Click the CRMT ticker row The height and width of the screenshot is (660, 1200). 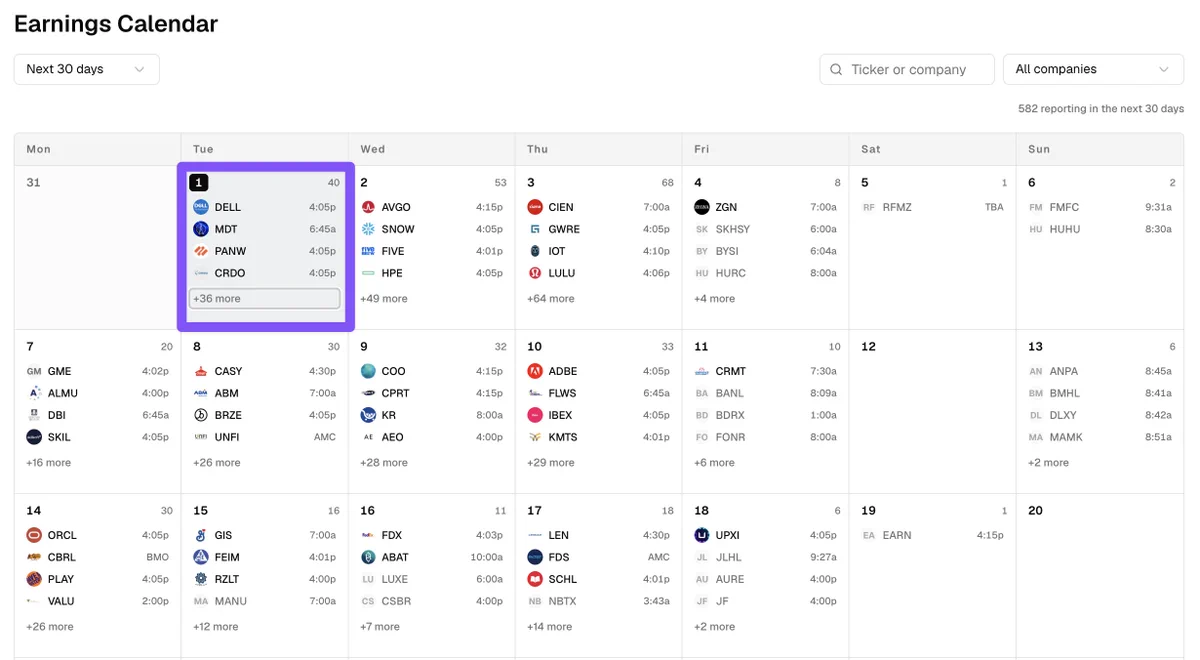coord(765,371)
